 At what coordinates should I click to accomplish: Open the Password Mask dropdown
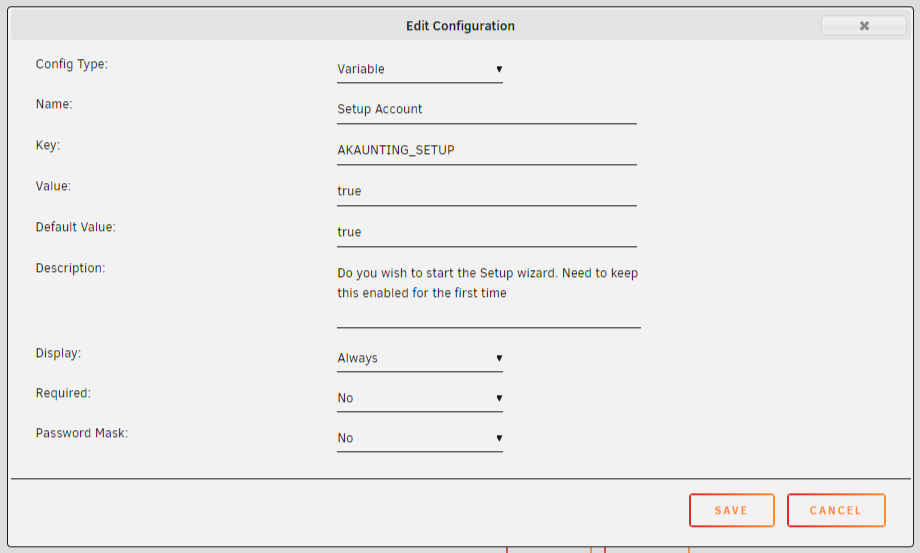click(420, 438)
